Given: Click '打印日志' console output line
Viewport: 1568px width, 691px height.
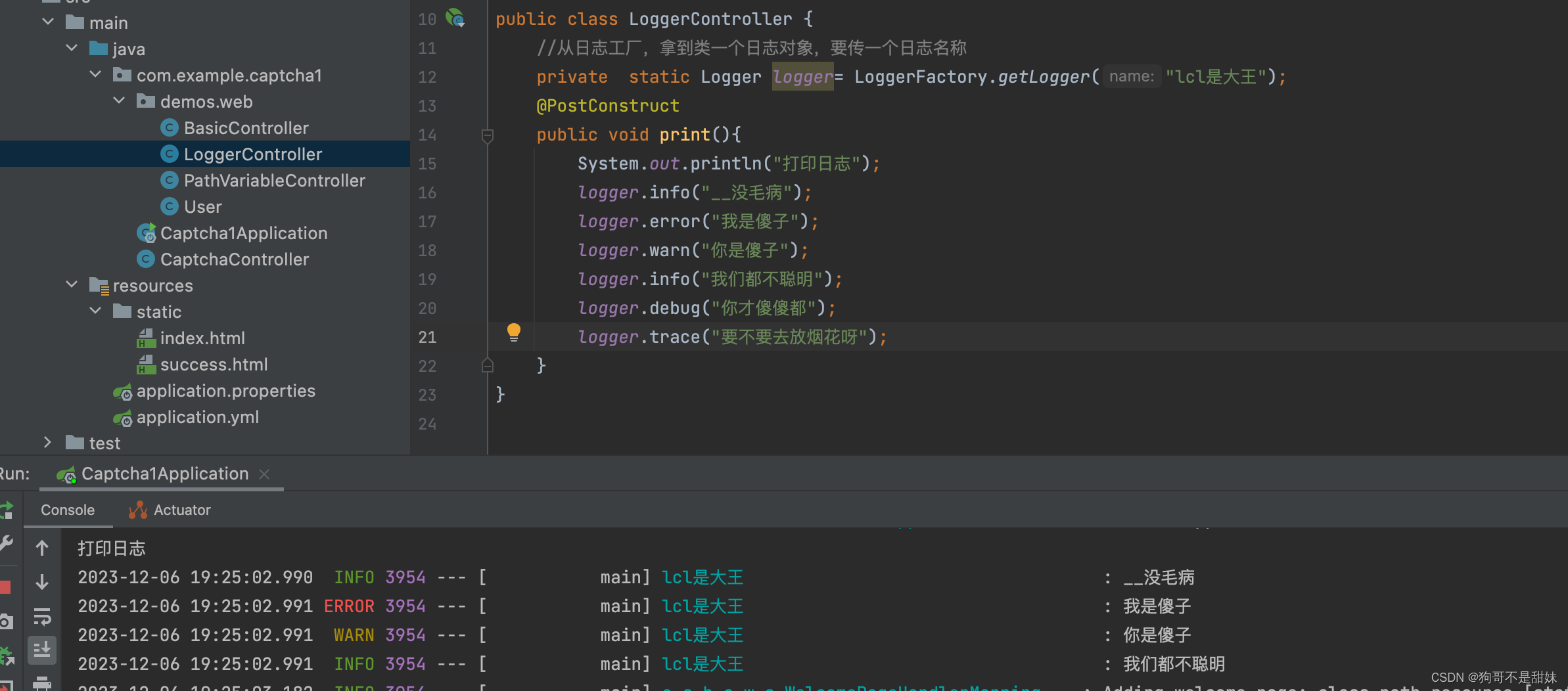Looking at the screenshot, I should (x=112, y=548).
